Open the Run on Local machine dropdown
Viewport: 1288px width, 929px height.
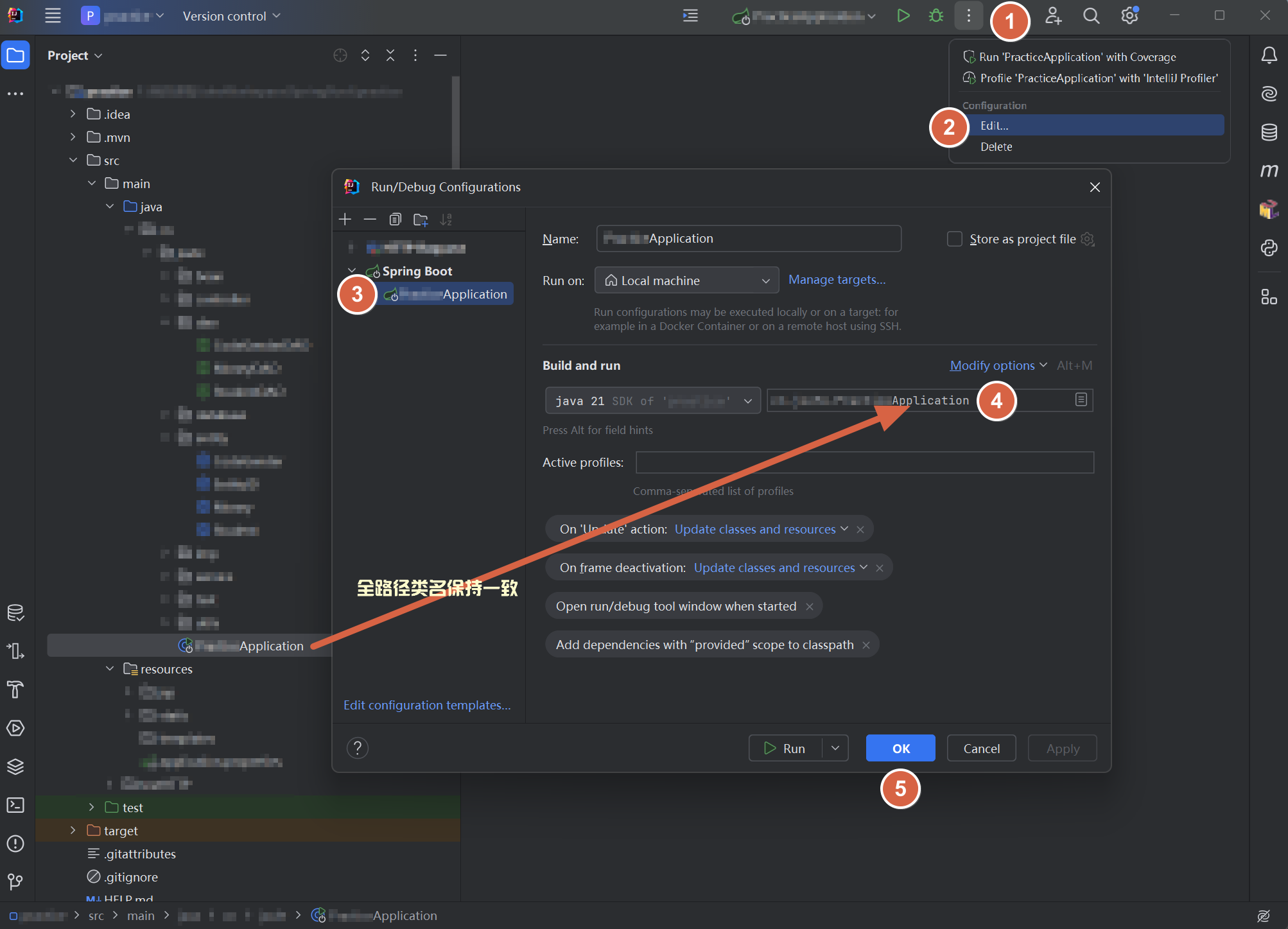(x=686, y=281)
